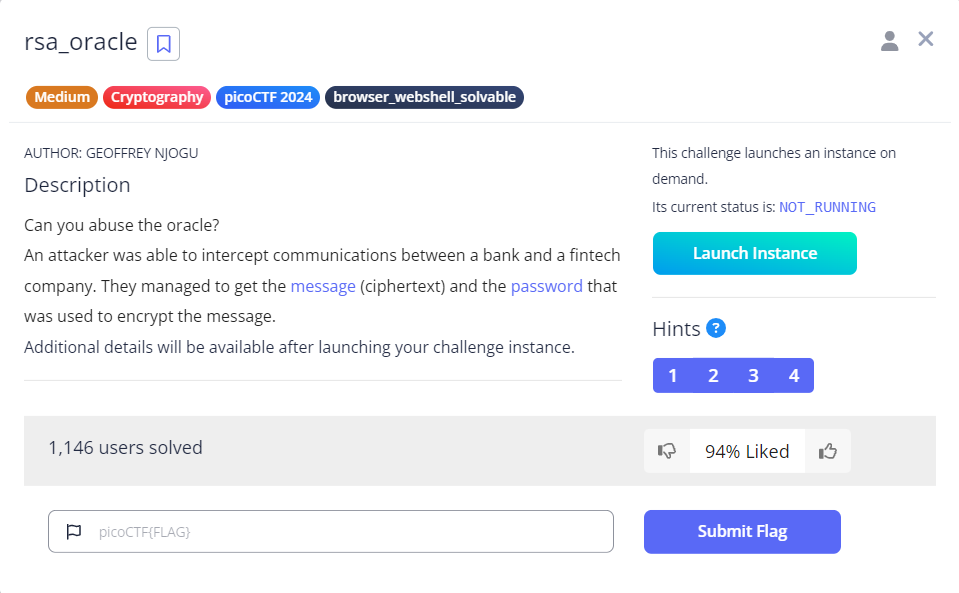
Task: Click the flag icon inside the input field
Action: (x=74, y=531)
